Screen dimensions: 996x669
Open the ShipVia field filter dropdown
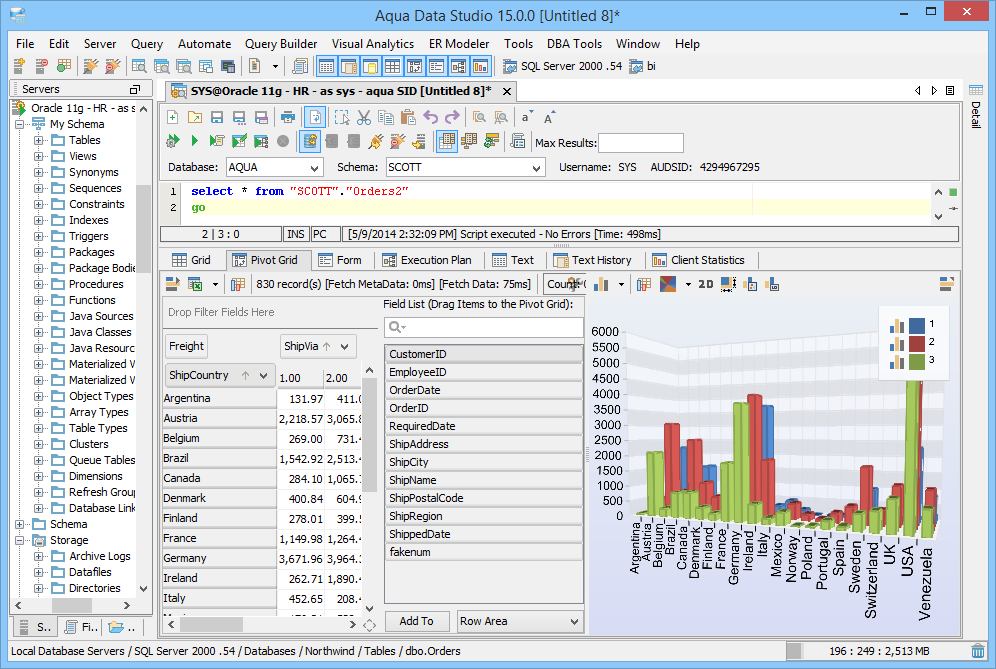[x=344, y=346]
